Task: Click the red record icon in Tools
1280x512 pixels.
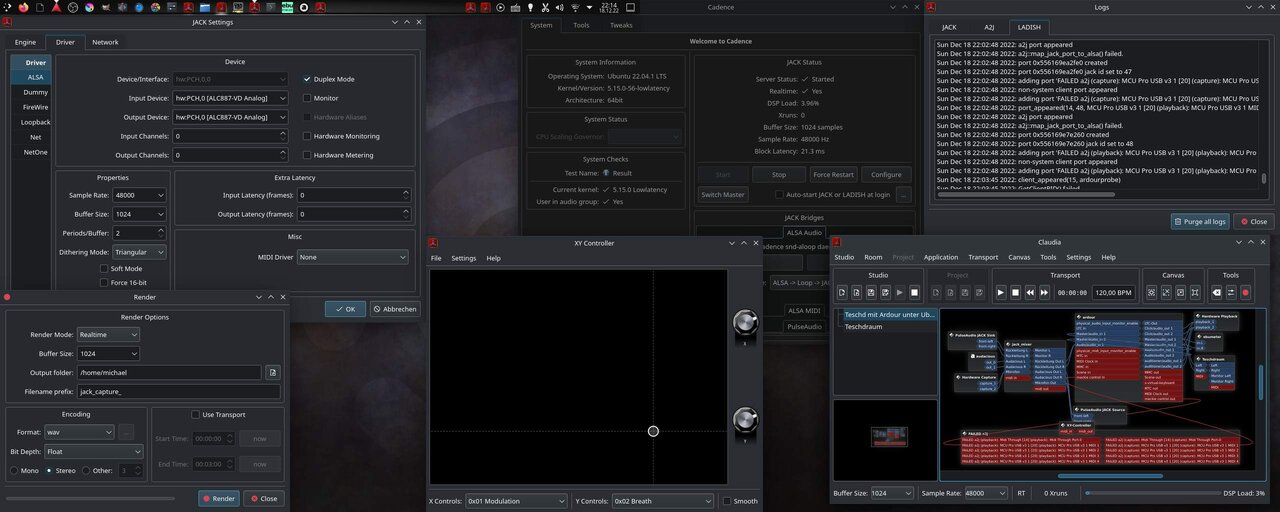Action: [1245, 293]
